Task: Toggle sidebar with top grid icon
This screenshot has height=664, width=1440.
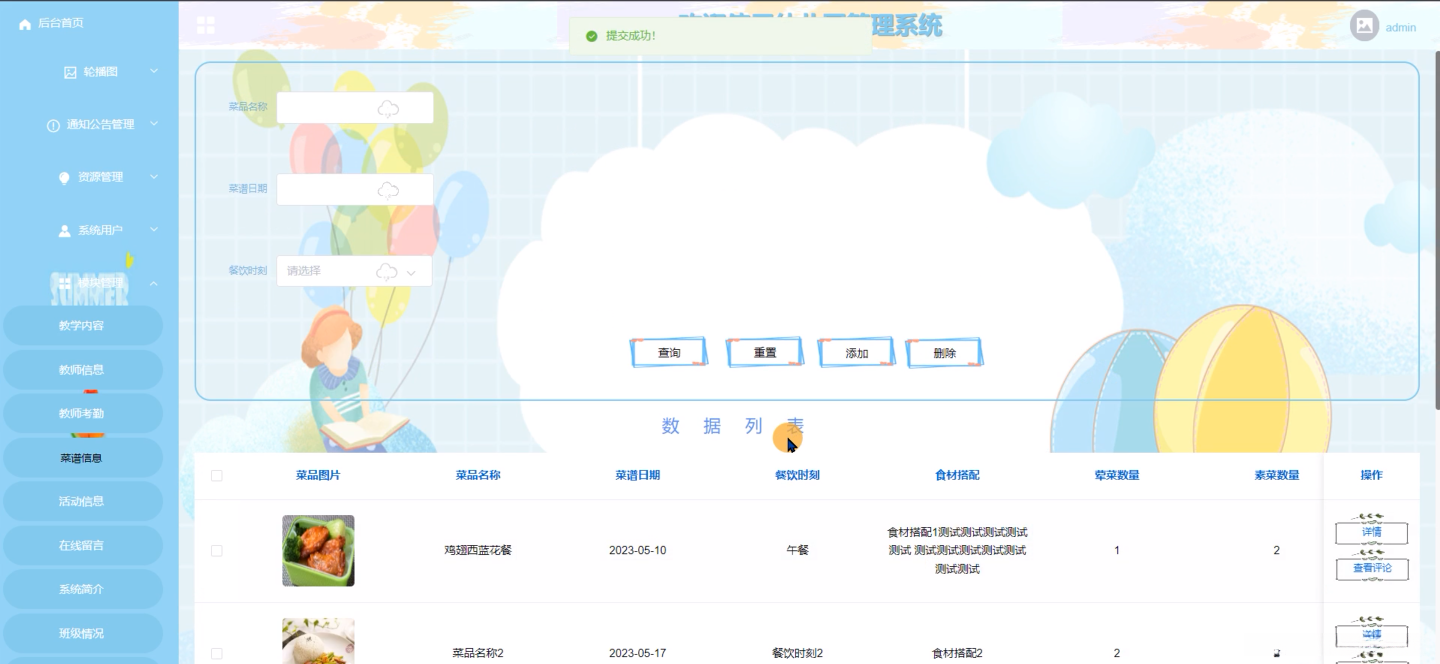Action: pos(206,25)
